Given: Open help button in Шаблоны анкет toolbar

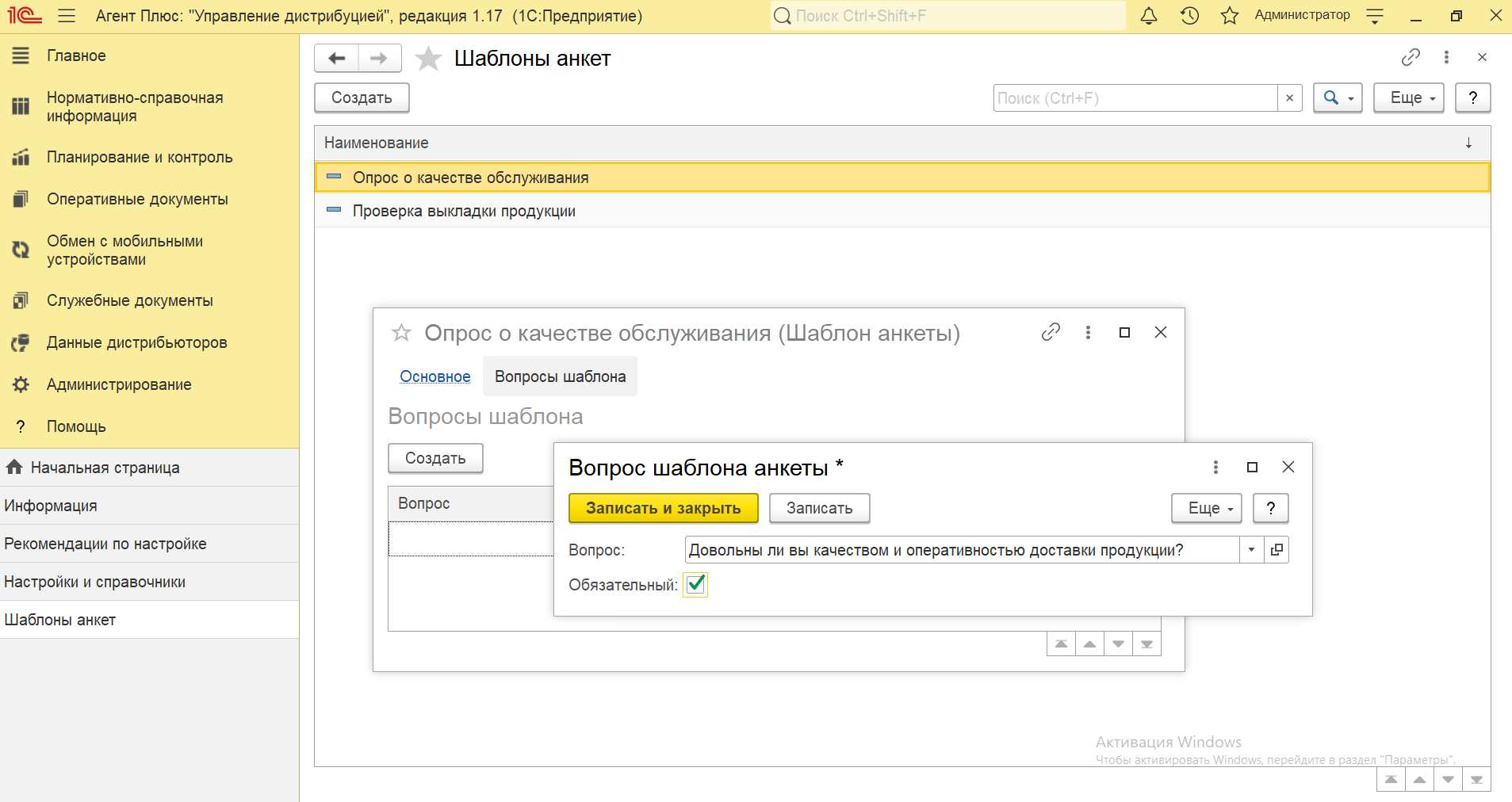Looking at the screenshot, I should pyautogui.click(x=1472, y=97).
